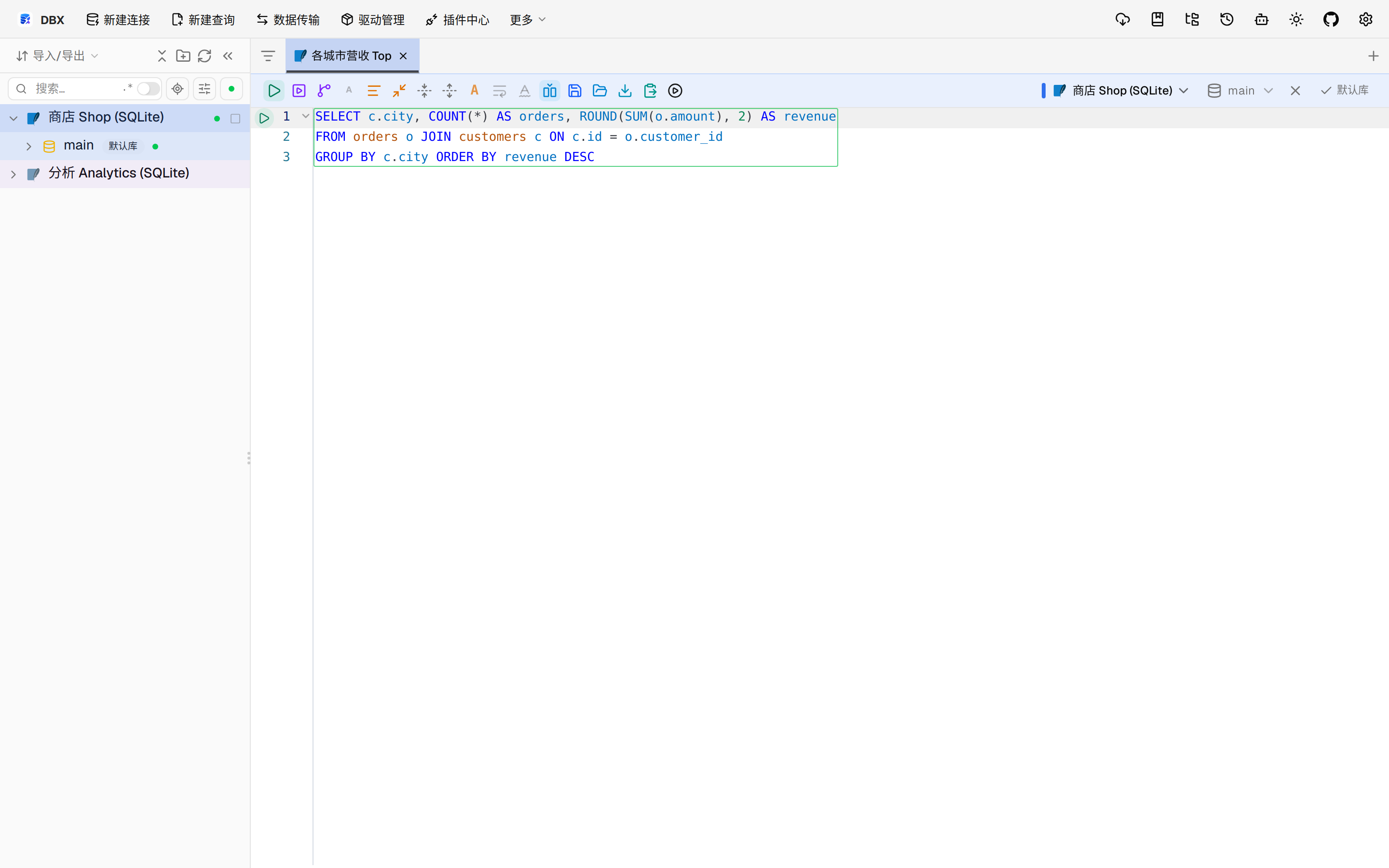Image resolution: width=1389 pixels, height=868 pixels.
Task: Click the unfold-all icon with outward arrows
Action: [x=449, y=91]
